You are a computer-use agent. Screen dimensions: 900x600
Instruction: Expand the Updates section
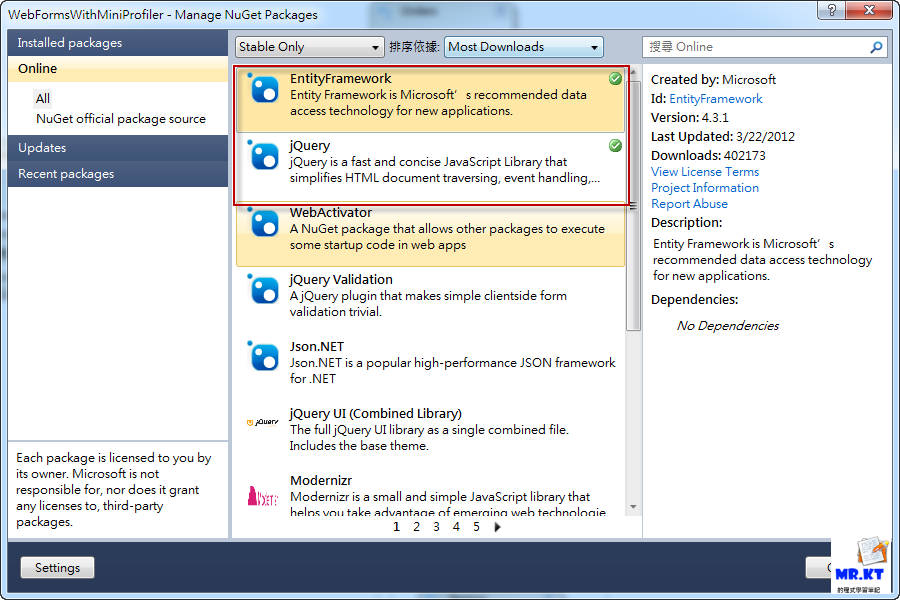118,148
